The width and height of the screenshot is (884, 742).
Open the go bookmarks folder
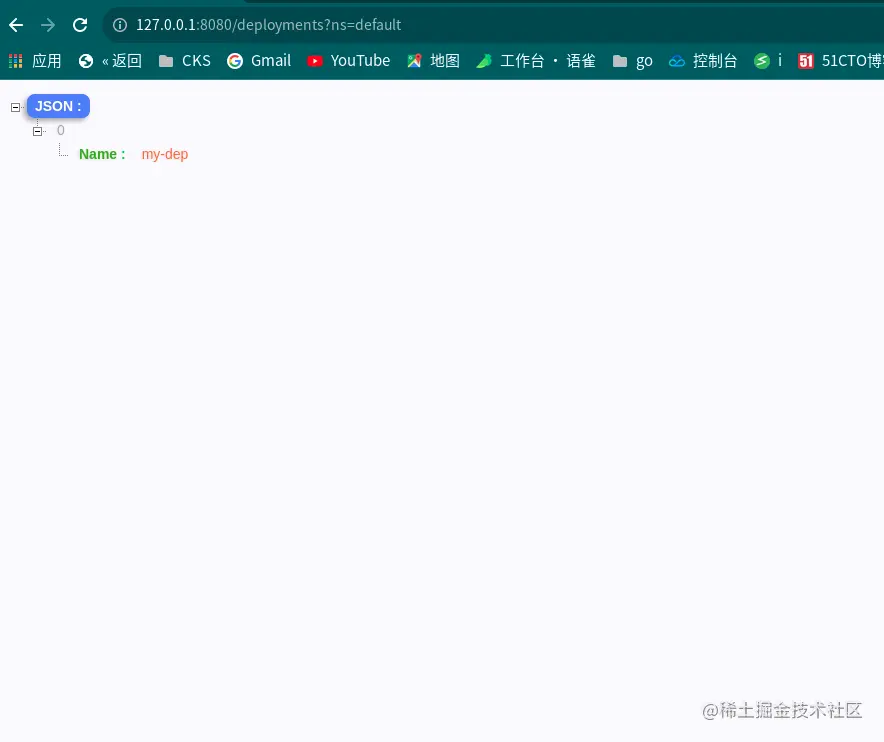[633, 61]
